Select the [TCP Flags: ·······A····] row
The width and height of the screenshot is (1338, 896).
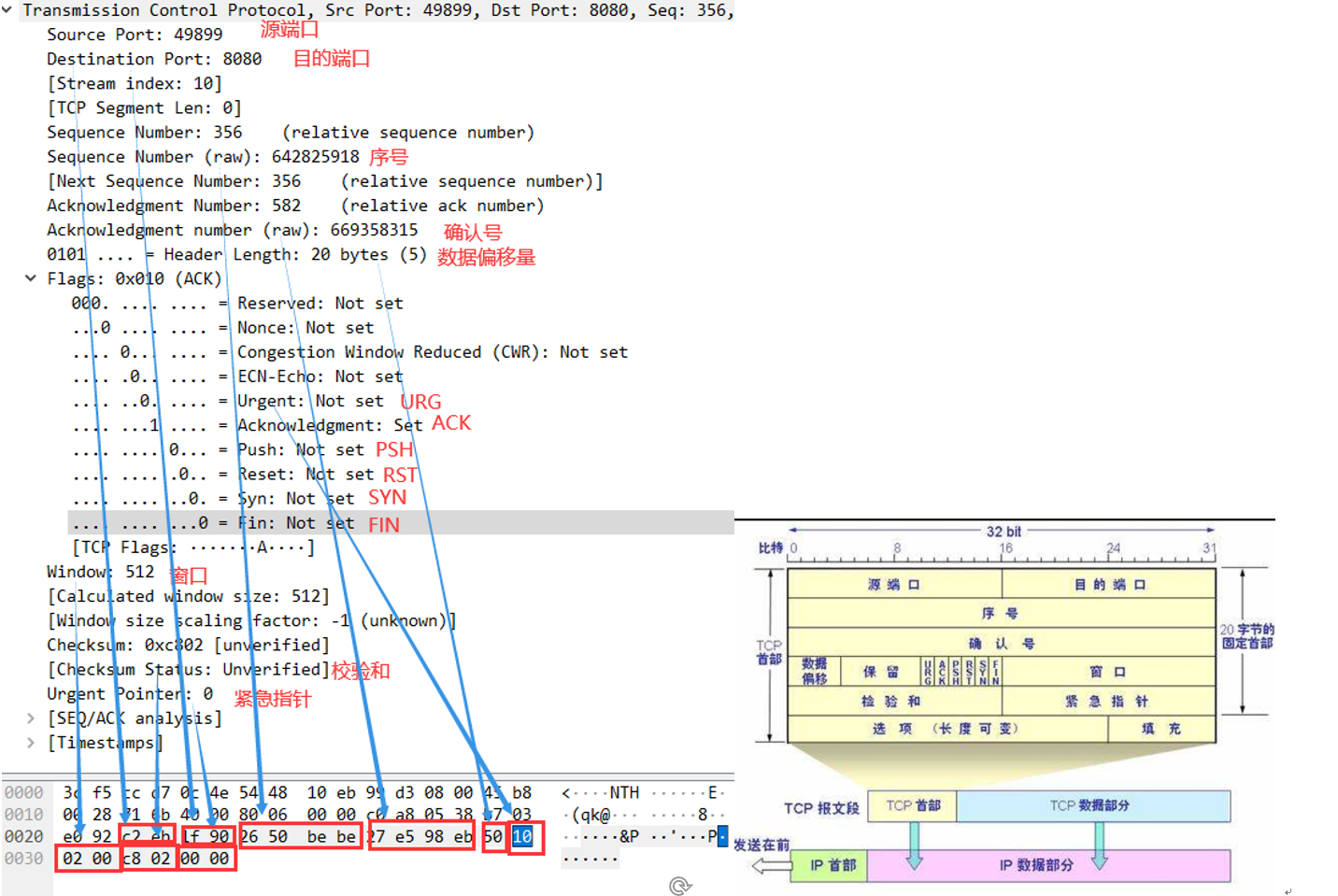point(193,547)
